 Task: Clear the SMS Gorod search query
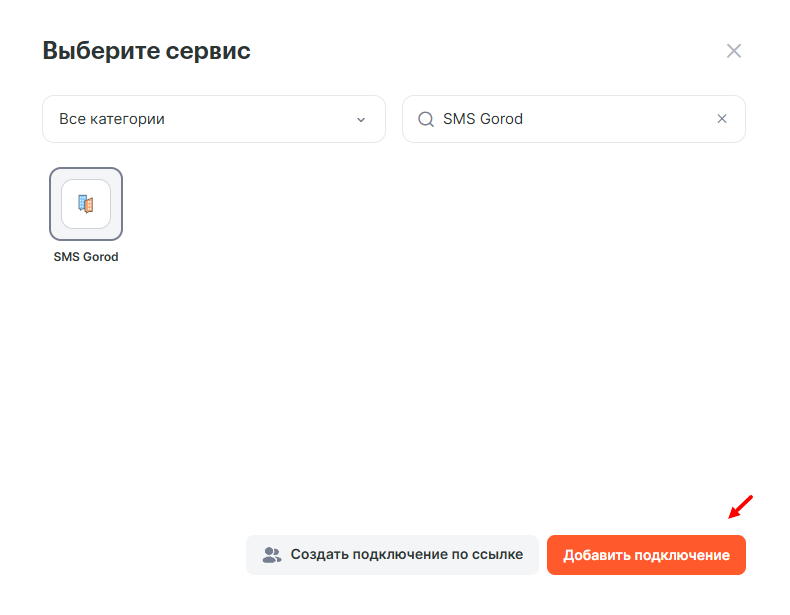pos(722,119)
